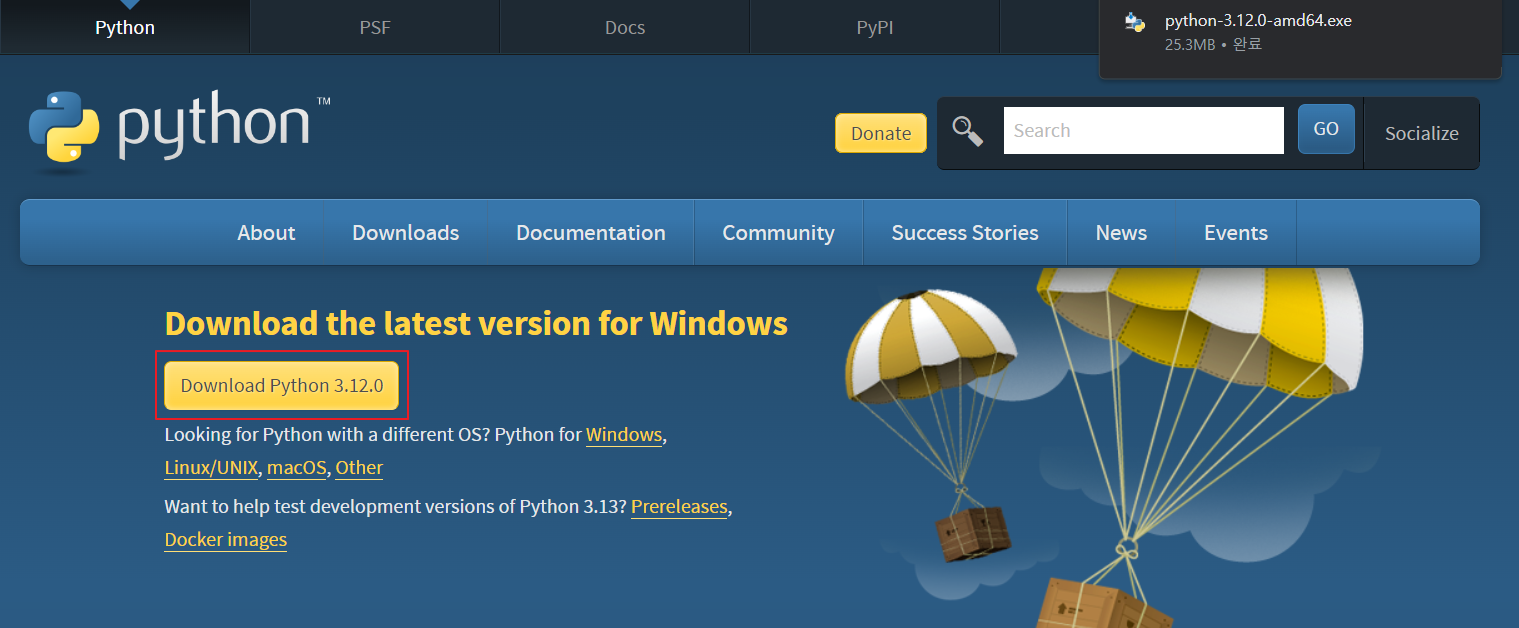Open the Success Stories menu
The image size is (1519, 628).
[x=965, y=232]
